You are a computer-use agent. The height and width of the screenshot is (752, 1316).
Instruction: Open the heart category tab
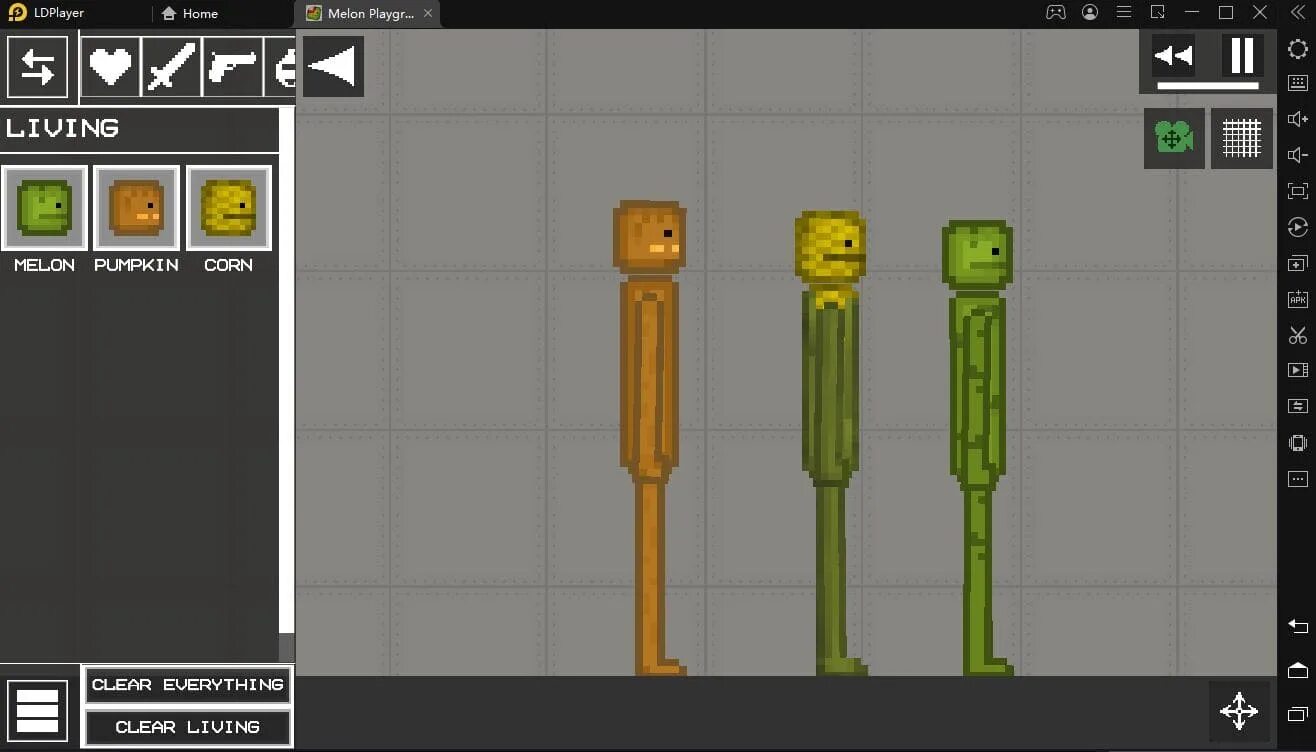pyautogui.click(x=110, y=67)
